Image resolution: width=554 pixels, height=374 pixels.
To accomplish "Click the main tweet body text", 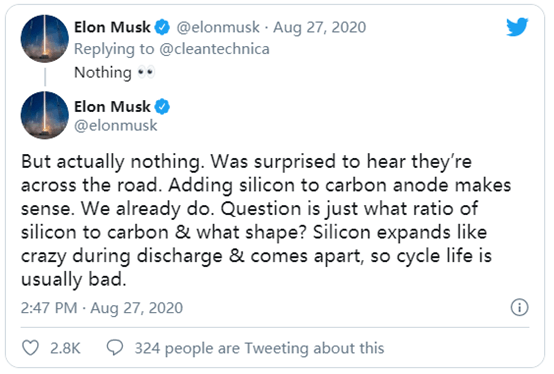I will tap(266, 220).
